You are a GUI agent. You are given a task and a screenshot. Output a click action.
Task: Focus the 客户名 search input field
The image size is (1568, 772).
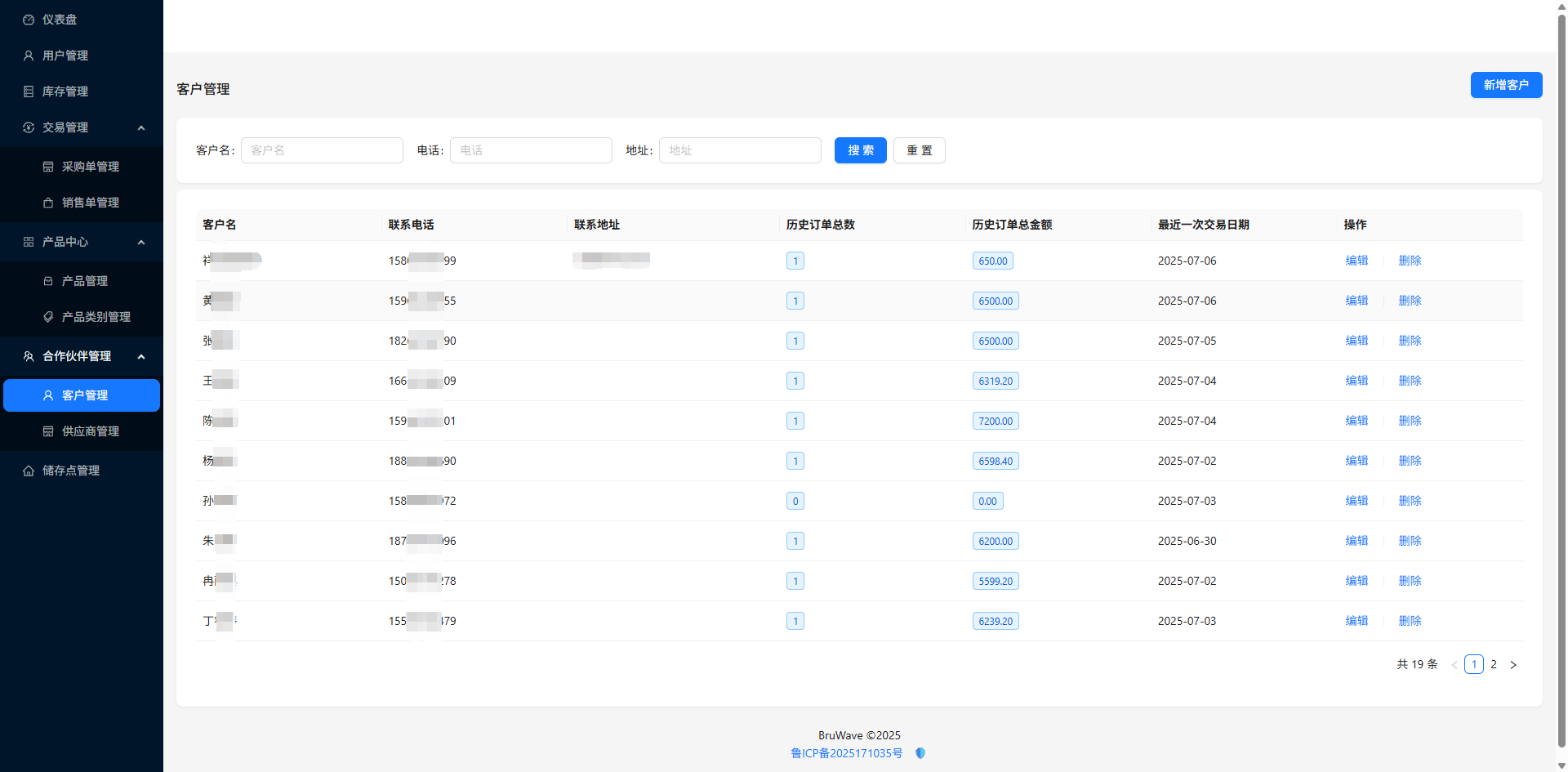pos(322,150)
